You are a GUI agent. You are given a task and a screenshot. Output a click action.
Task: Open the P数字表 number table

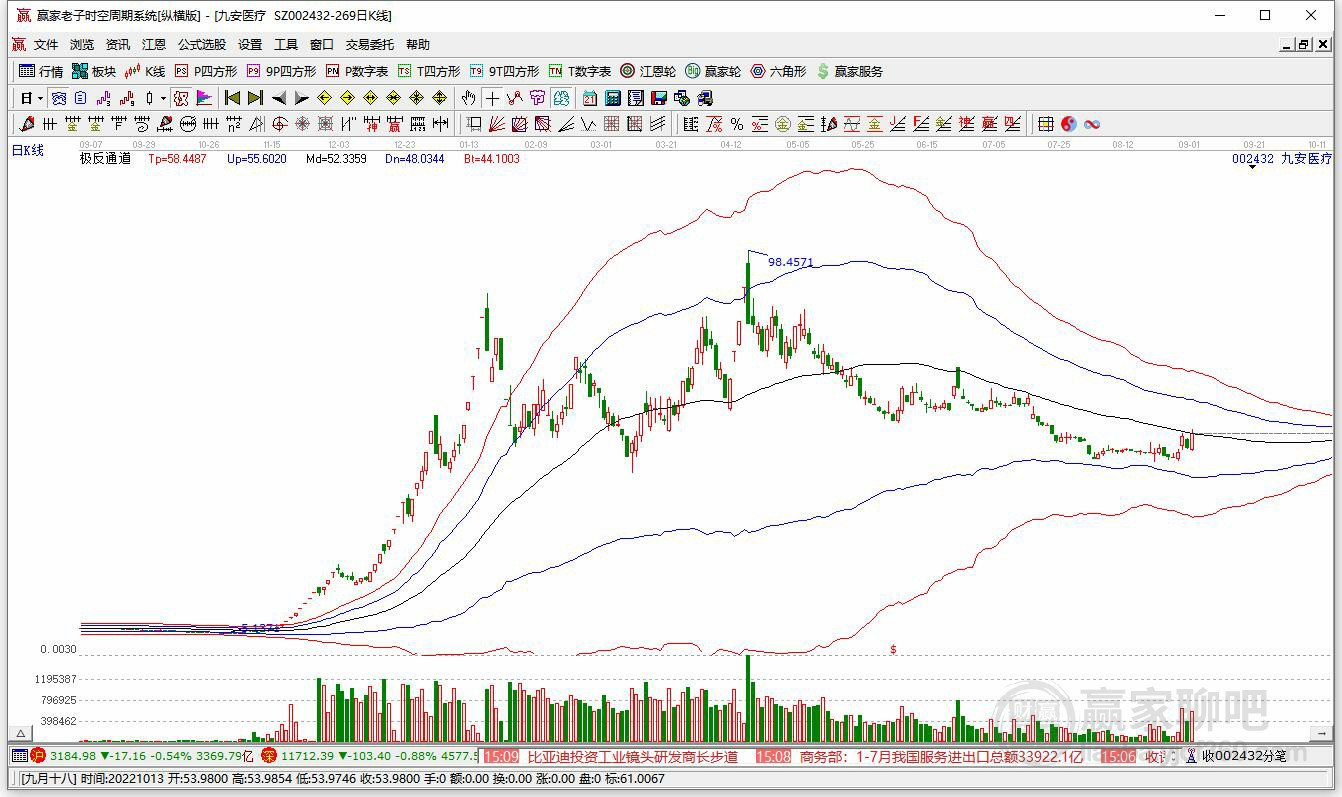[x=357, y=71]
